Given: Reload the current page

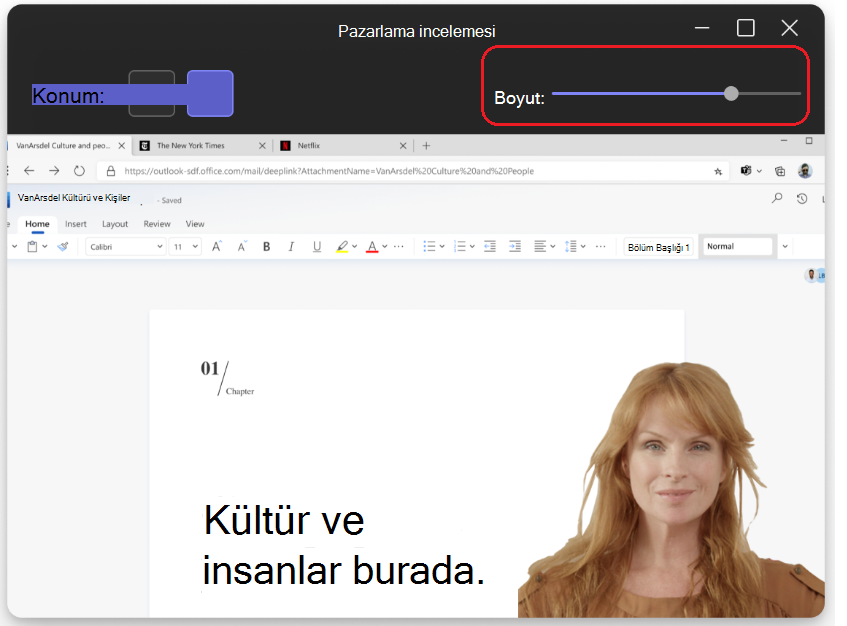Looking at the screenshot, I should [79, 171].
